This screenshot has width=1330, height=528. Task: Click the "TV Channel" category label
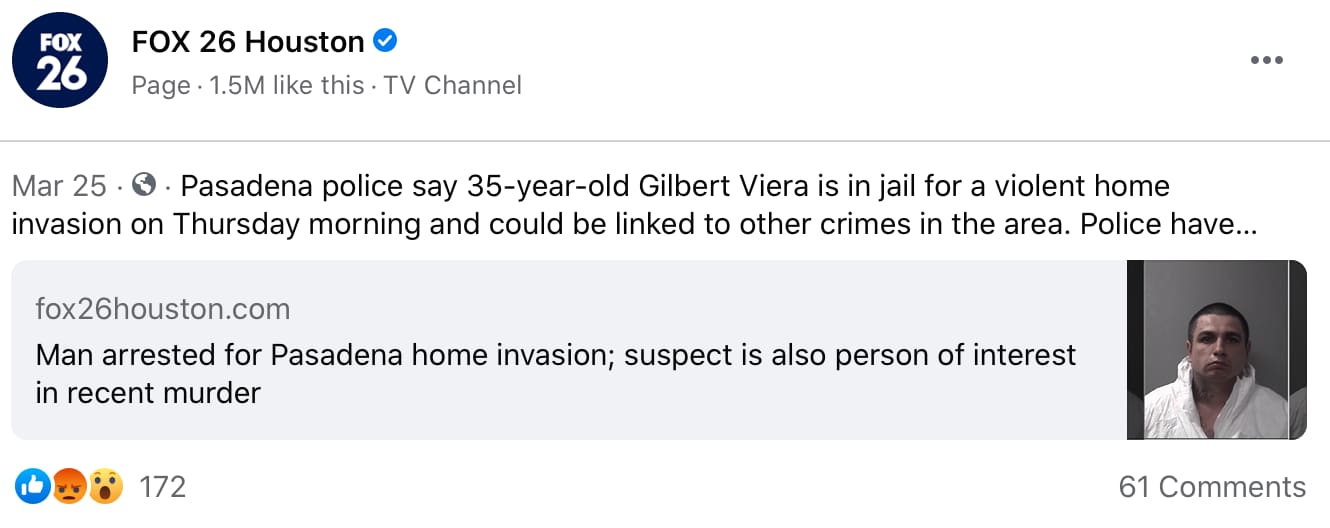pos(453,86)
